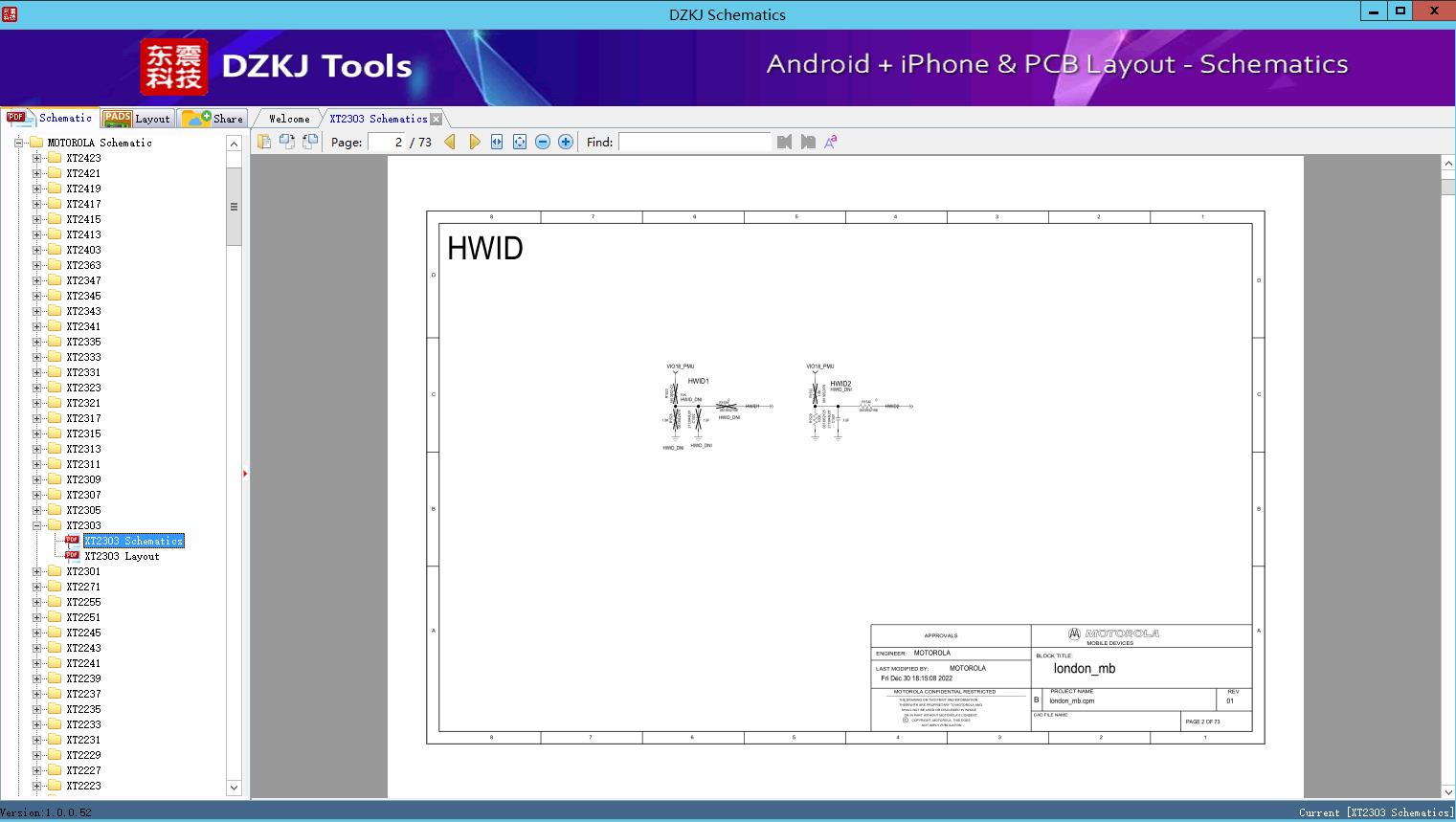
Task: Zoom in with the plus icon
Action: coord(566,142)
